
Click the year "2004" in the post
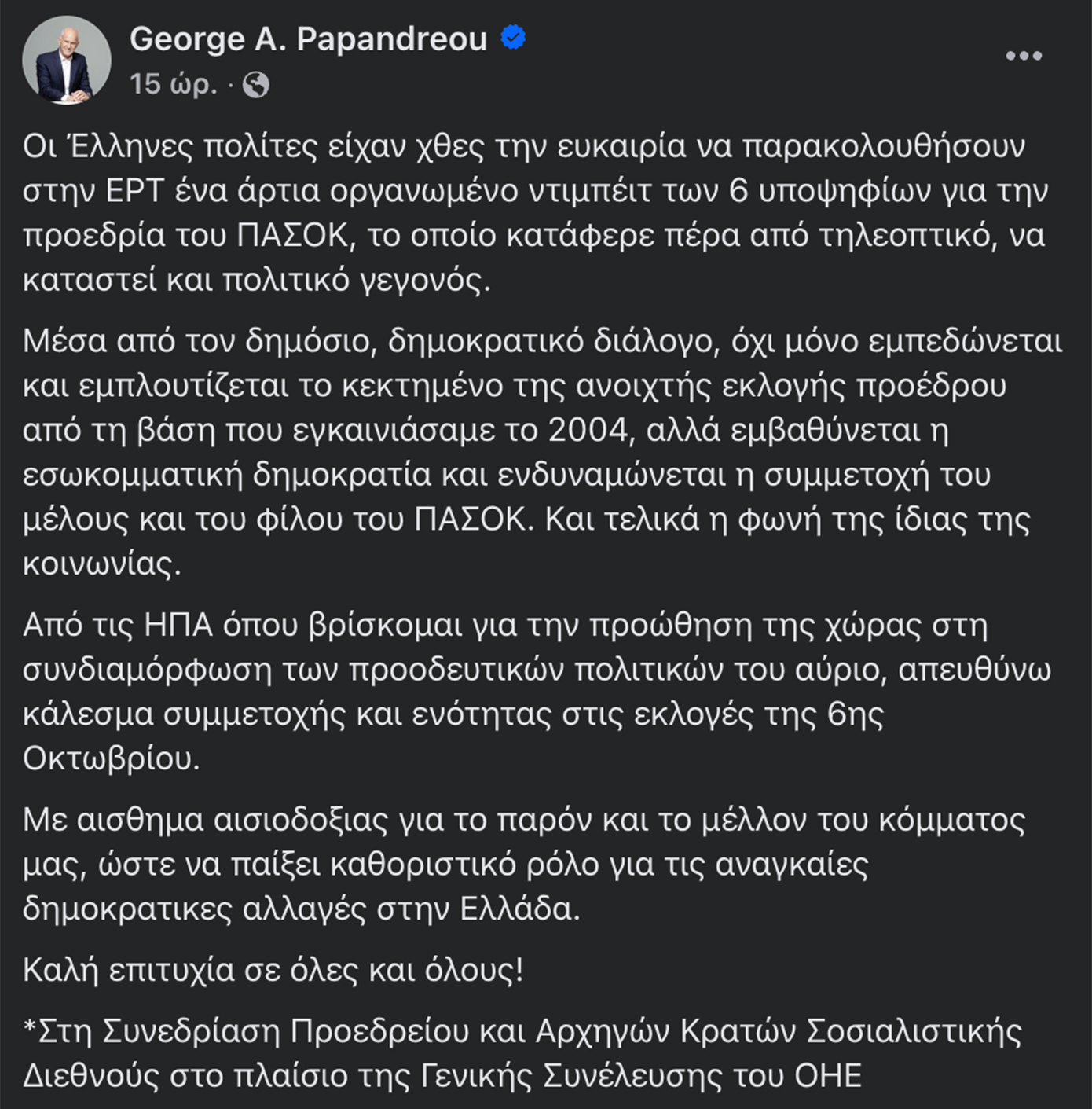[589, 430]
